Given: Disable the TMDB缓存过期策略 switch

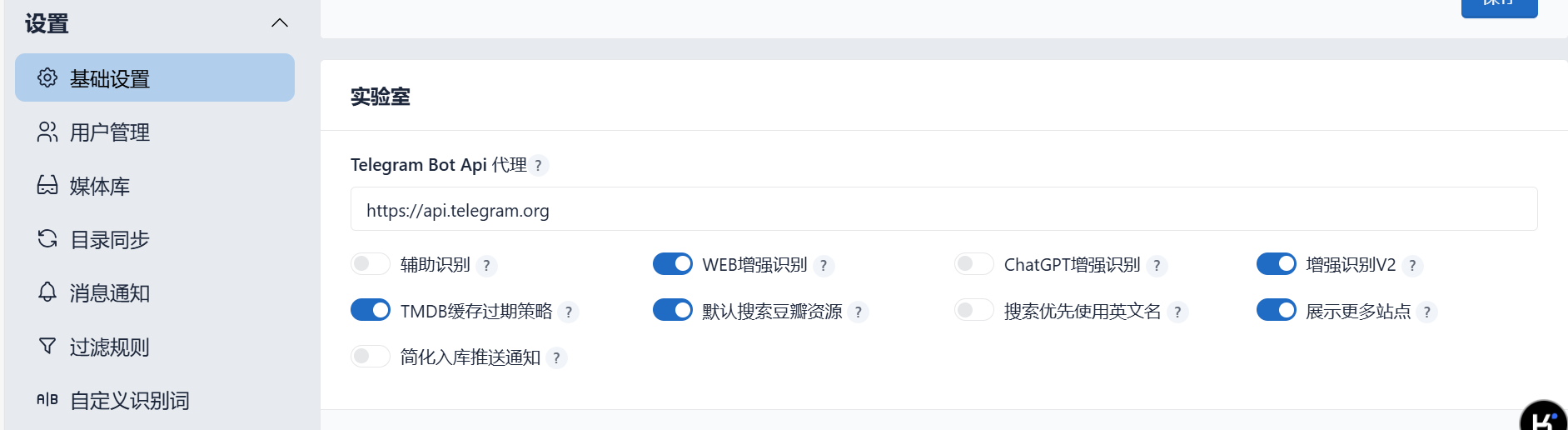Looking at the screenshot, I should [371, 310].
